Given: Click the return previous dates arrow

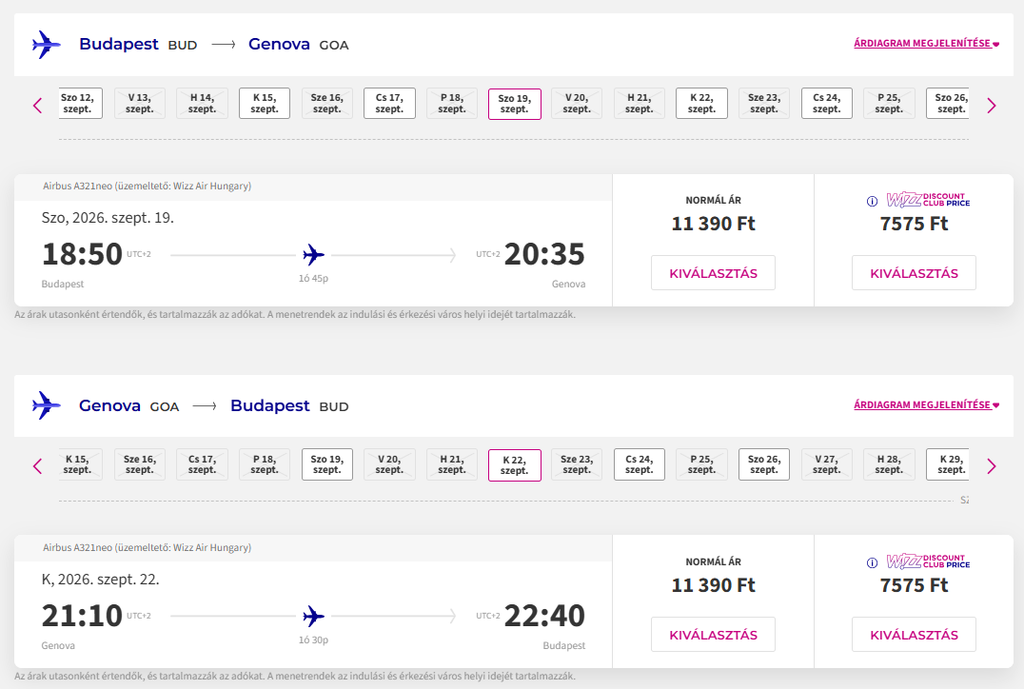Looking at the screenshot, I should [x=38, y=466].
